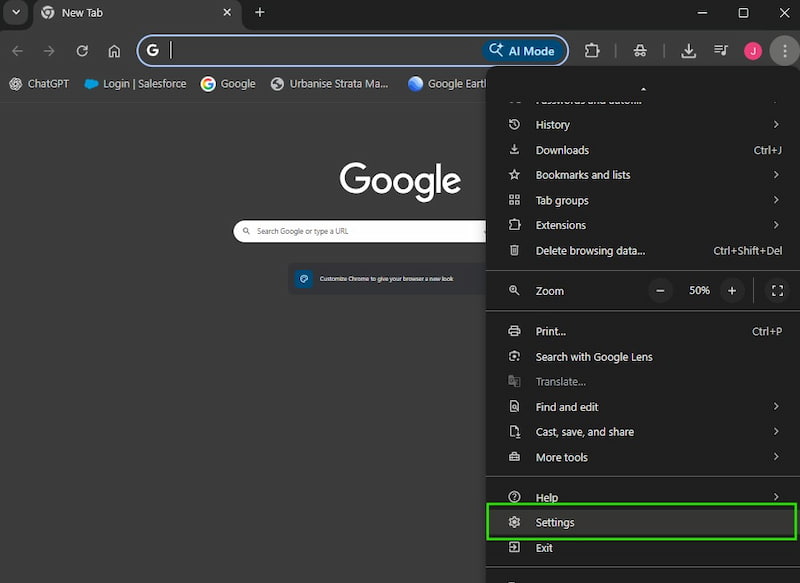Open a new tab with the plus icon
Screen dimensions: 800x583
coord(259,13)
